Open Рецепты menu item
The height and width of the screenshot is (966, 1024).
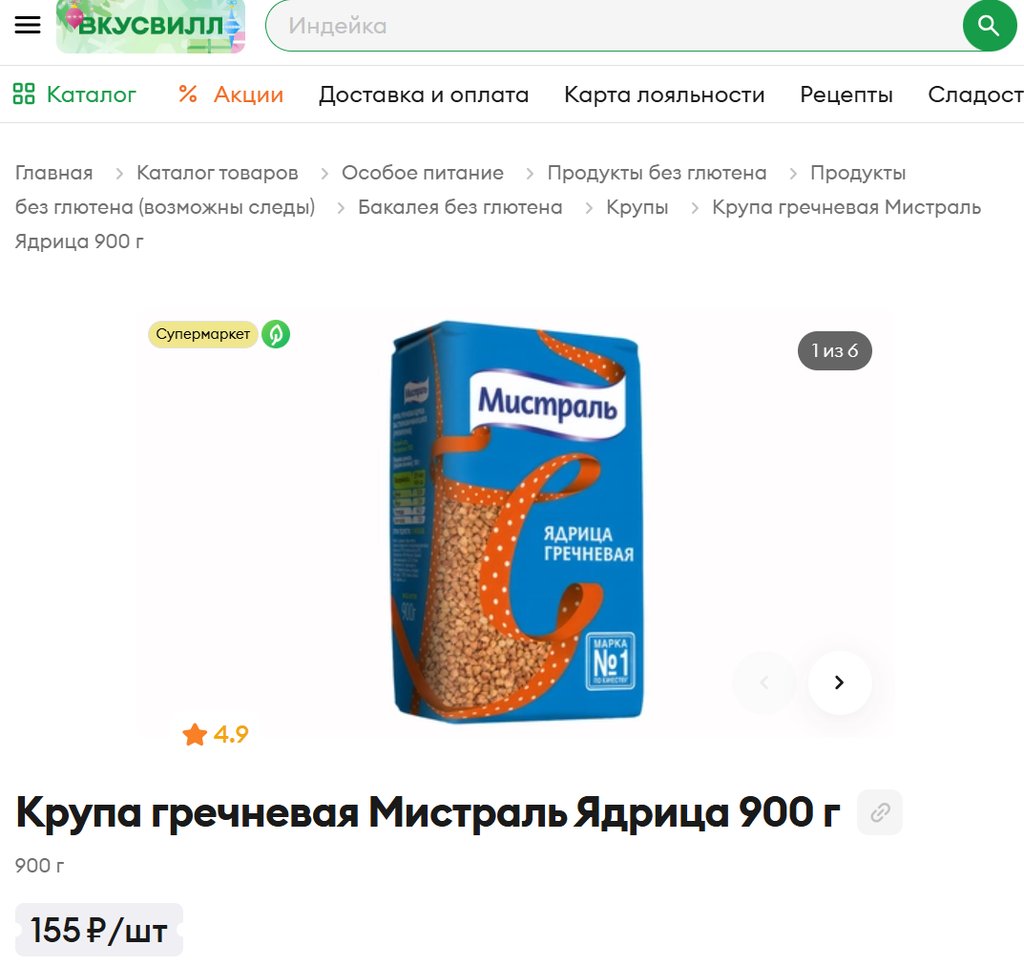(x=846, y=95)
